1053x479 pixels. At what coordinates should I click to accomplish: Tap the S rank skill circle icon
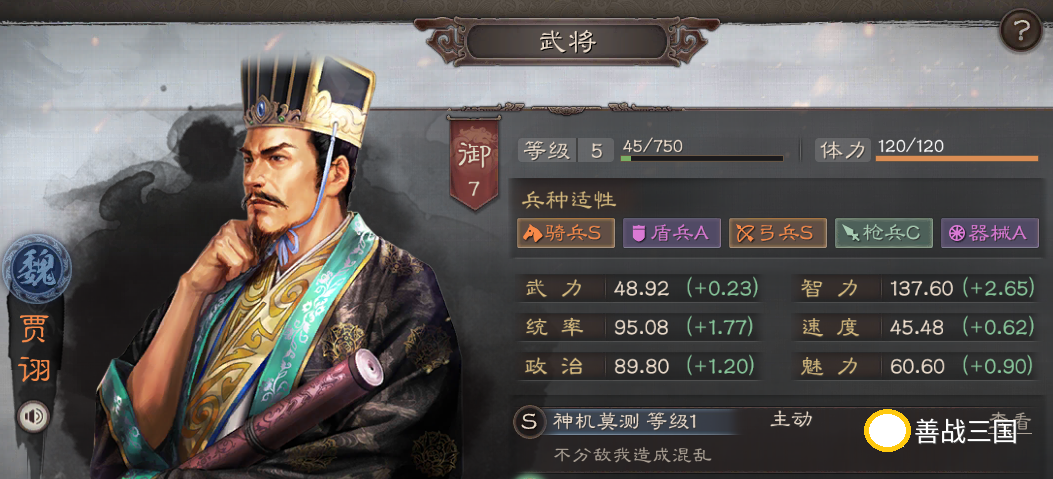point(530,422)
